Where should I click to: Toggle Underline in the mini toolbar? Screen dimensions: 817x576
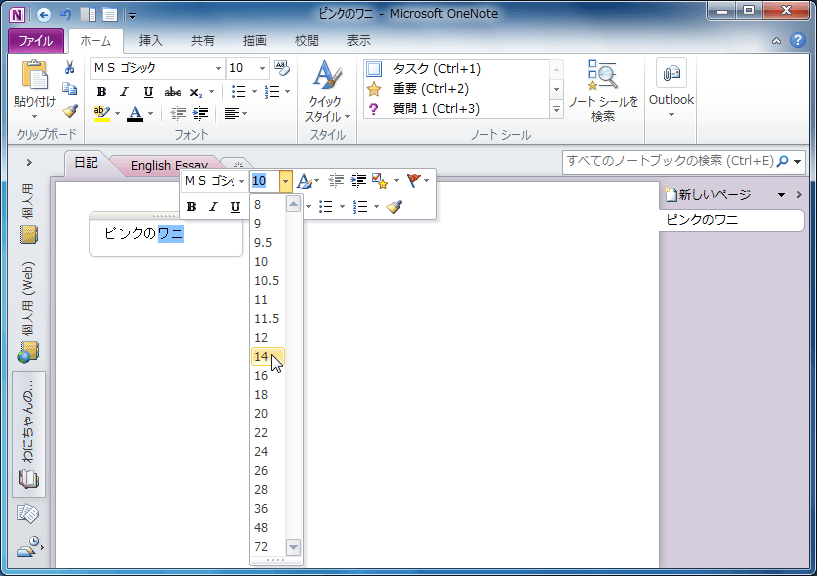tap(236, 207)
